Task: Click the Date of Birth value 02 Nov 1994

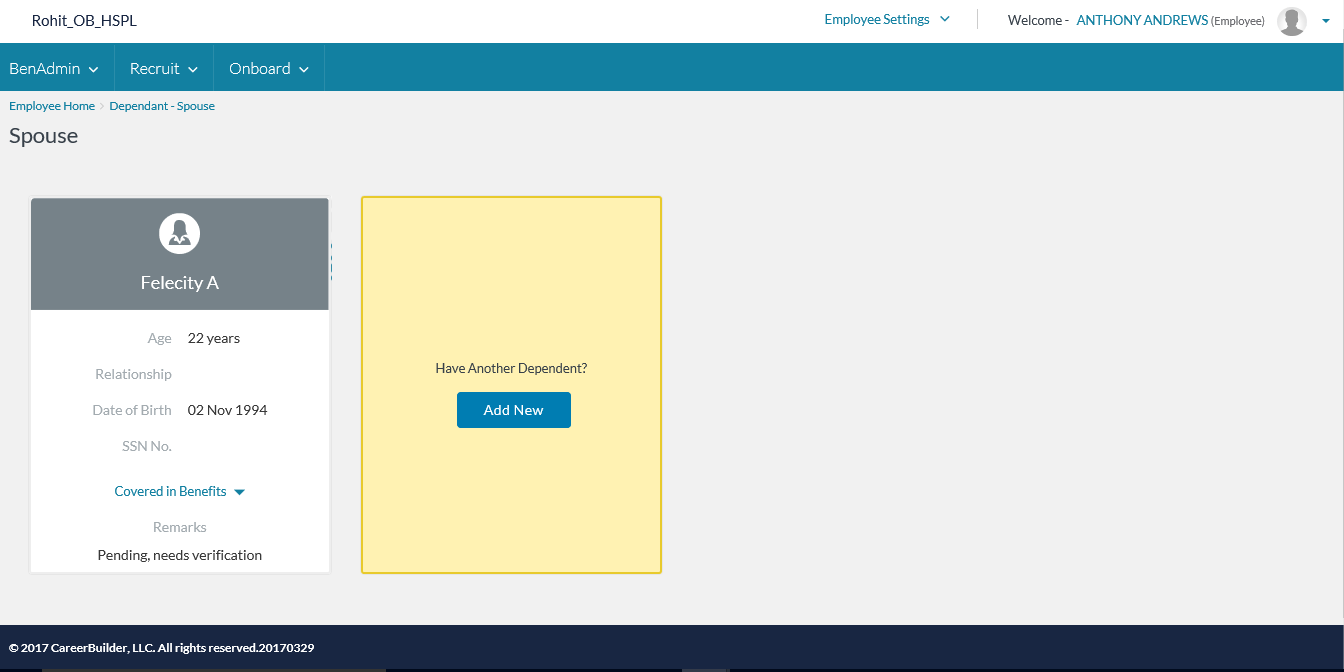Action: [227, 410]
